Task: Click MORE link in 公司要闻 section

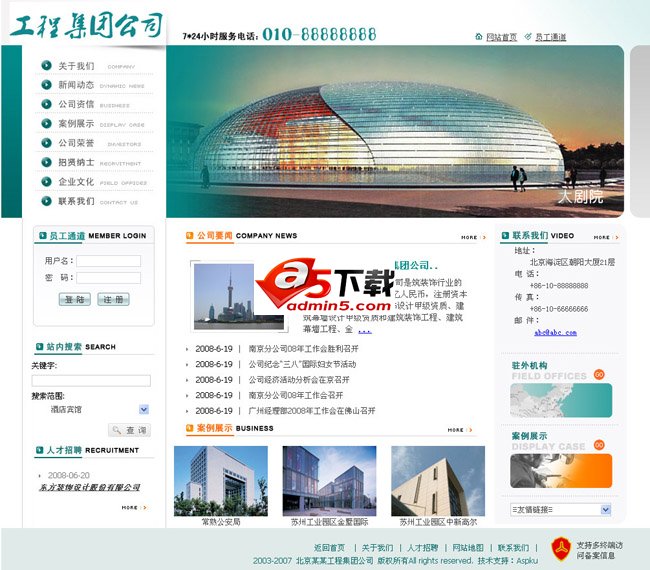Action: tap(473, 238)
